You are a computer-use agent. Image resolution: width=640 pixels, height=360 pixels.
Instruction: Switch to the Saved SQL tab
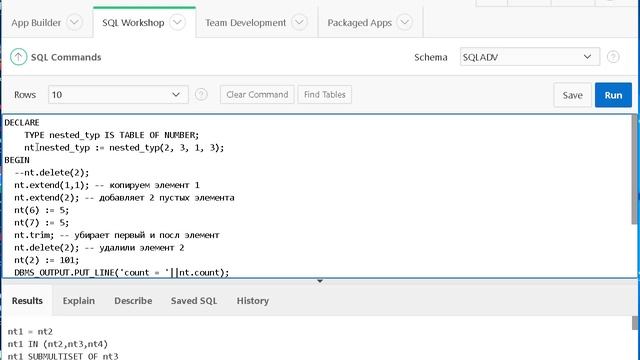click(194, 301)
